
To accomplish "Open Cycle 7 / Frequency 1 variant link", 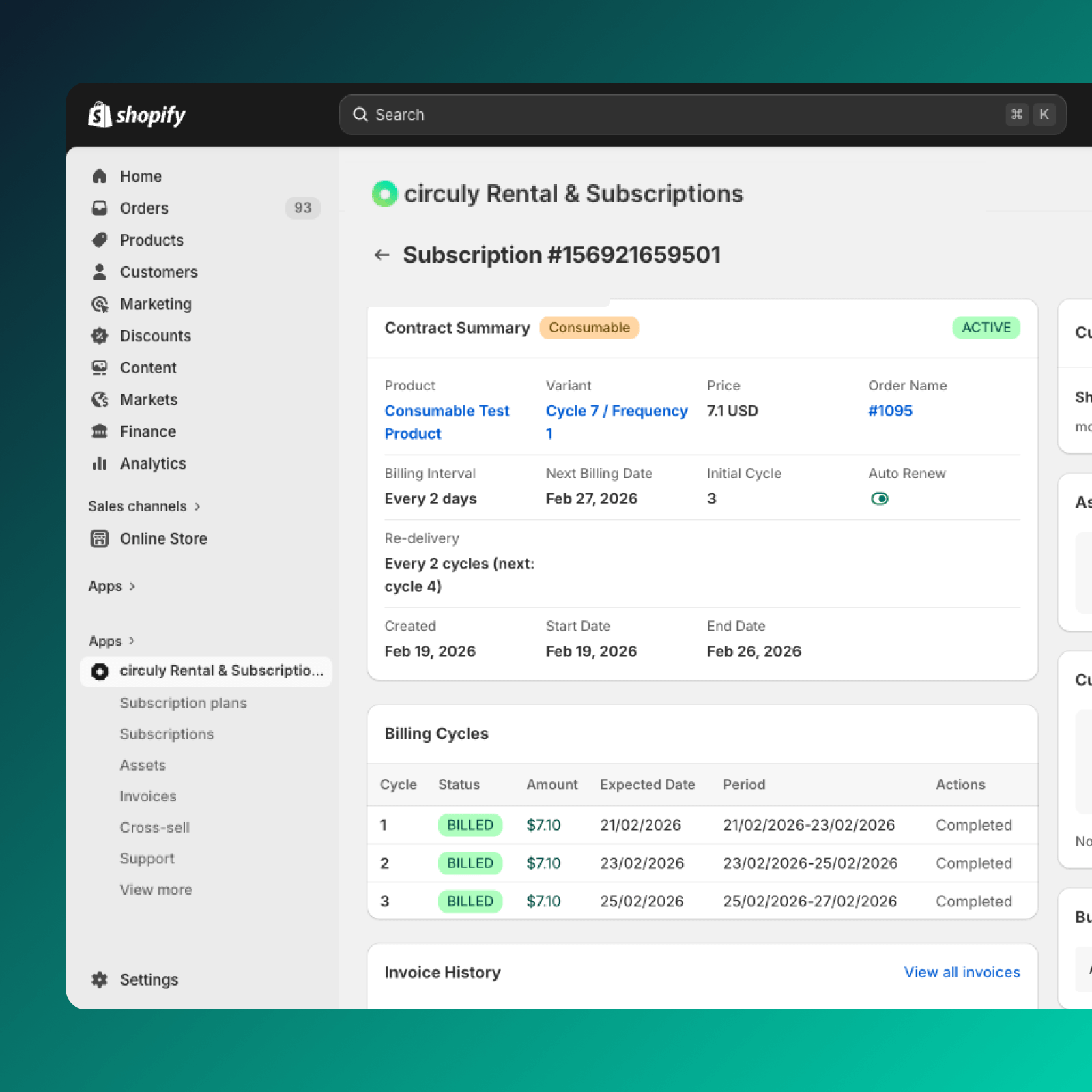I will click(616, 422).
